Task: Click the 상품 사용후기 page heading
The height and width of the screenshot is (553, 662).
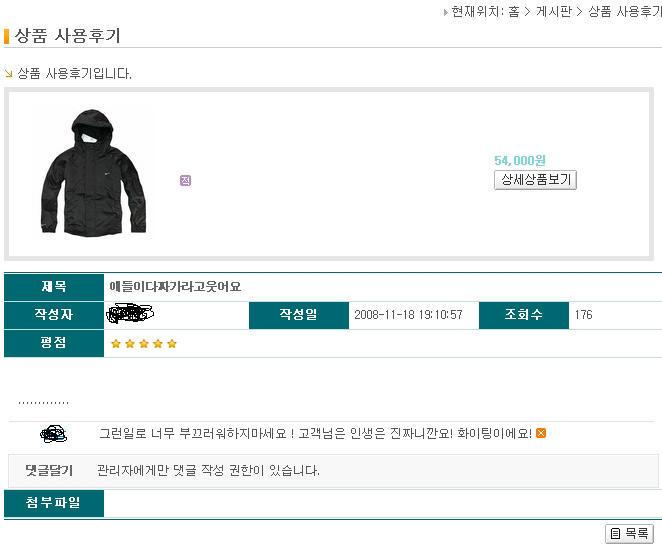Action: point(68,35)
